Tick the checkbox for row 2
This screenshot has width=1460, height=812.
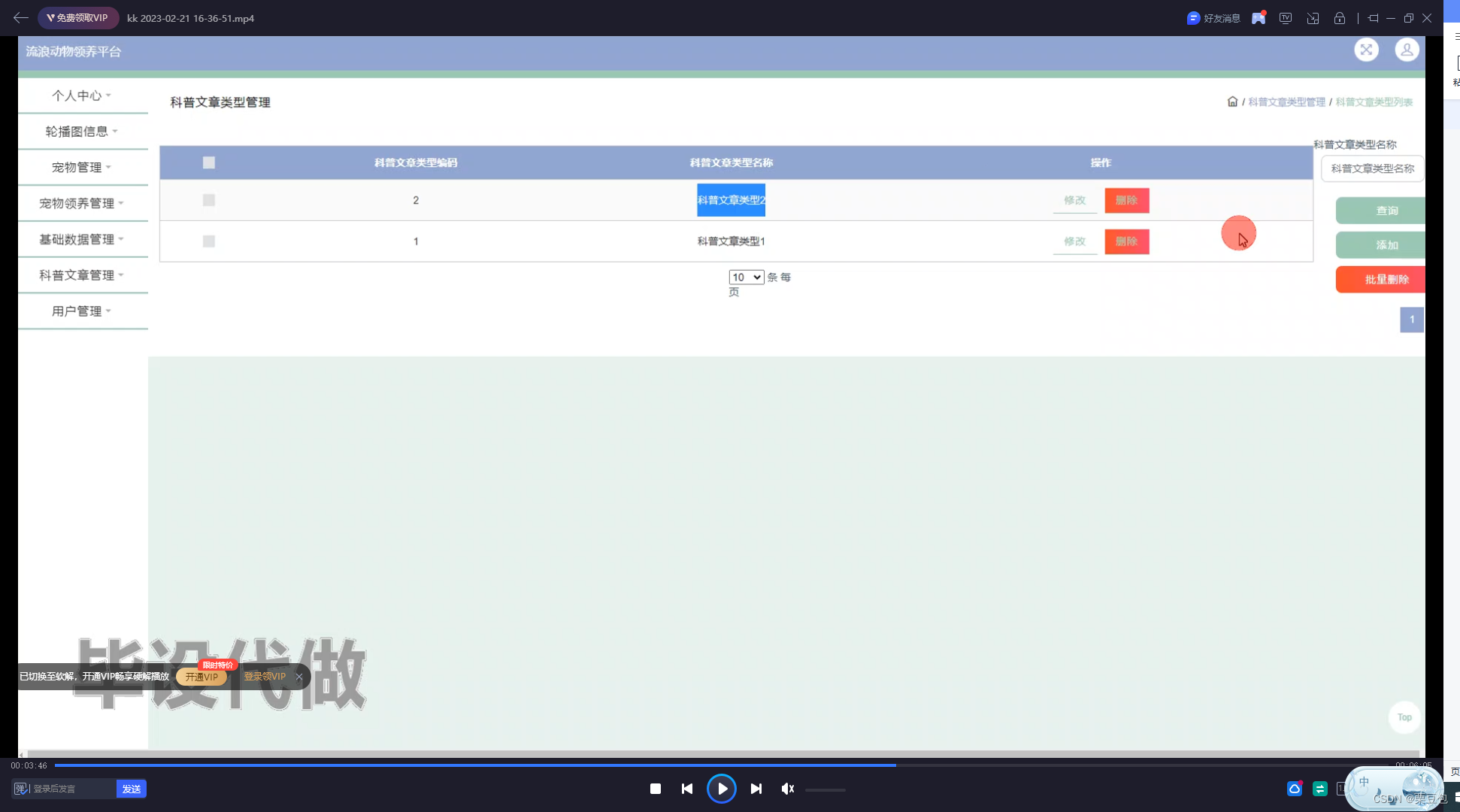click(209, 200)
